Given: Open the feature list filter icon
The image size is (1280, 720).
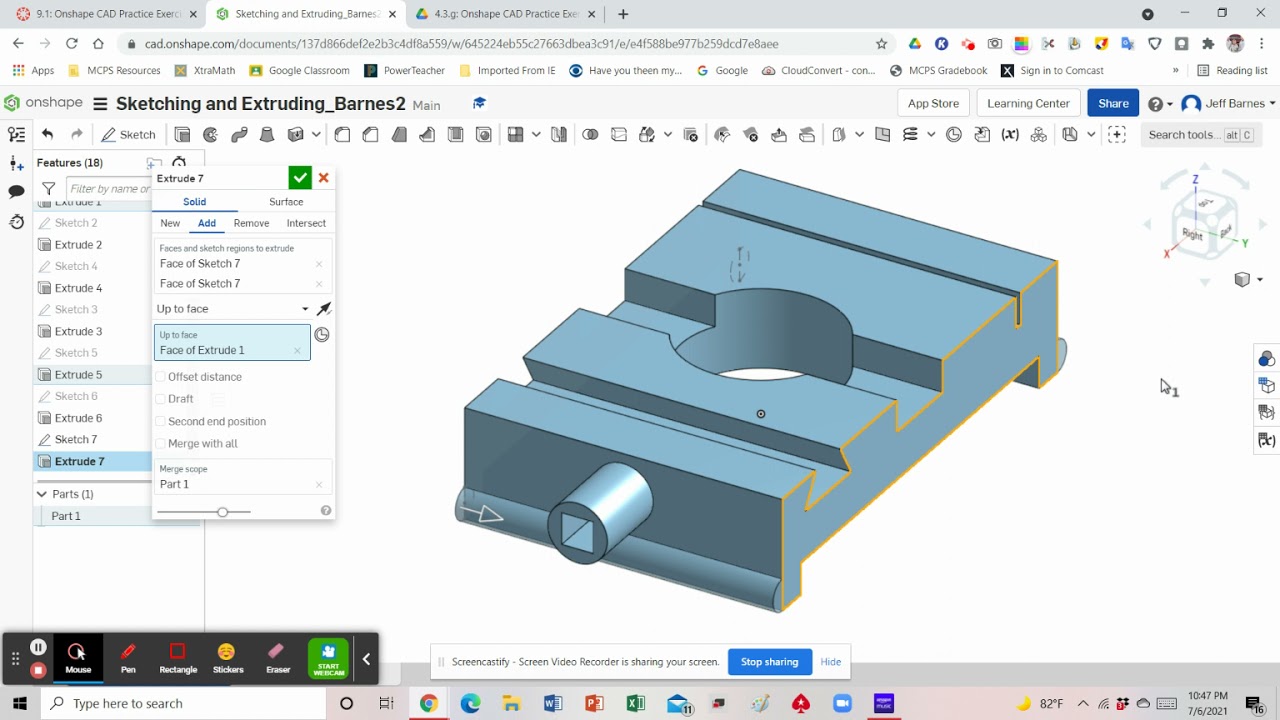Looking at the screenshot, I should pos(48,188).
